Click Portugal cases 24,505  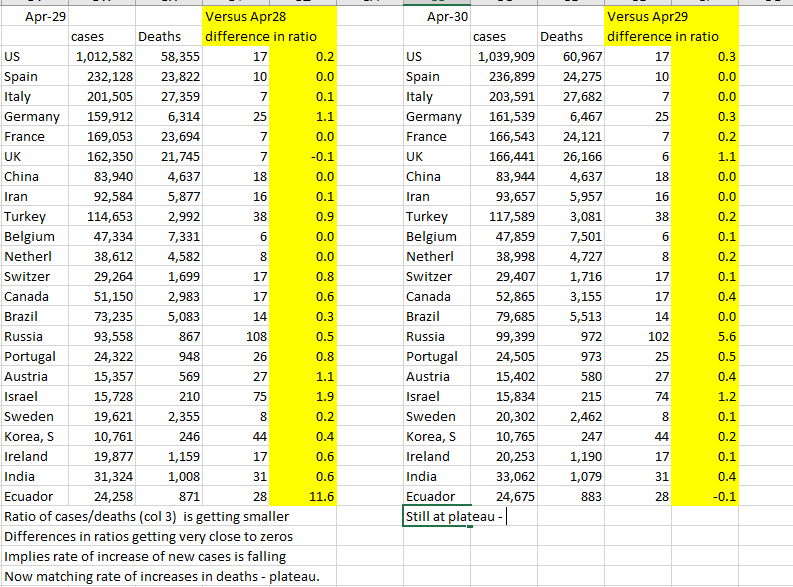504,356
